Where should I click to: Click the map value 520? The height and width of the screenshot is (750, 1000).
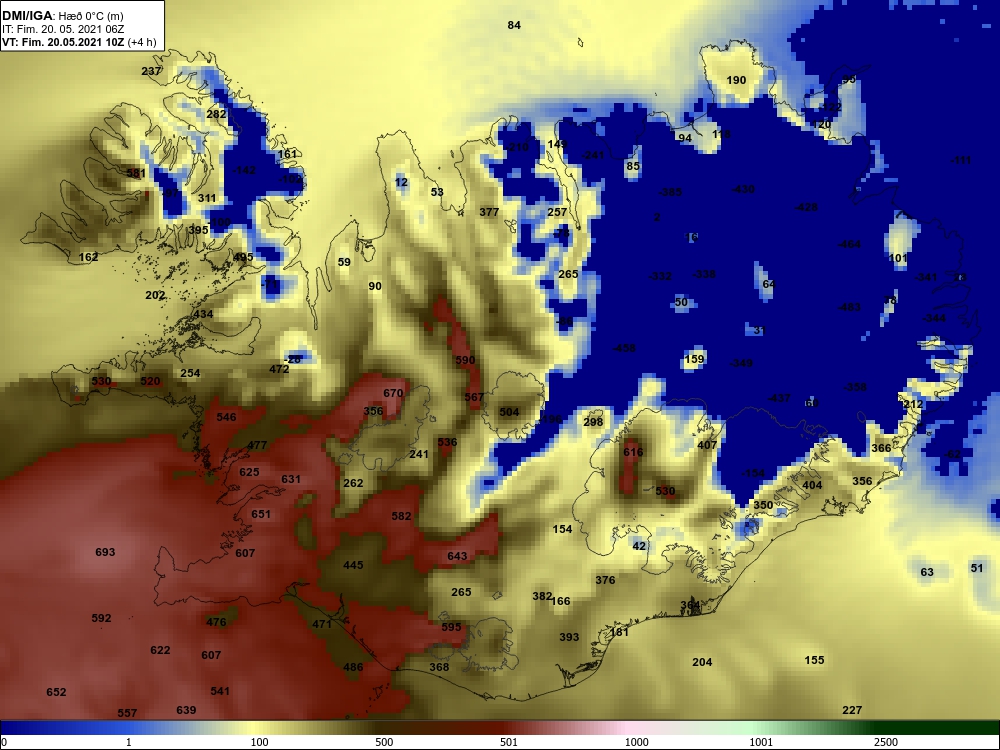(x=151, y=381)
